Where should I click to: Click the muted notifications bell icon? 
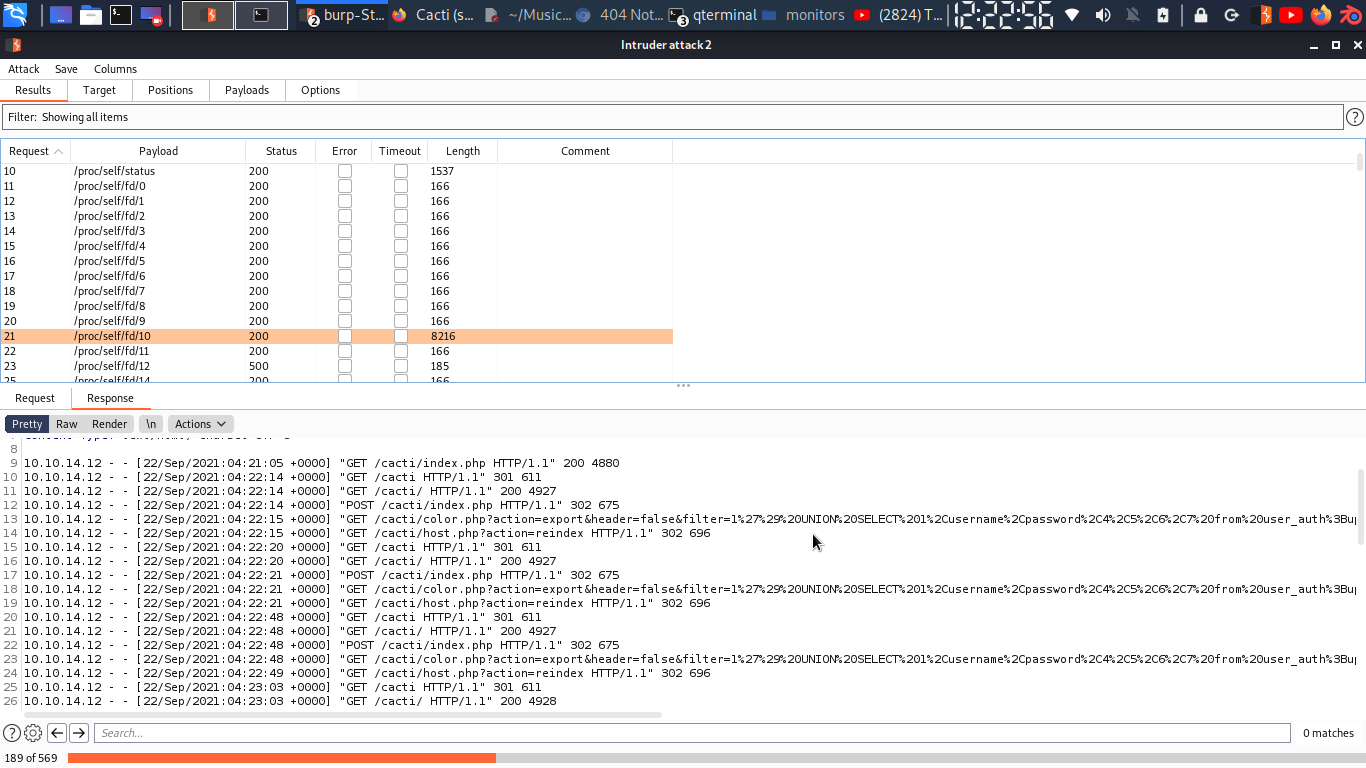point(1133,15)
